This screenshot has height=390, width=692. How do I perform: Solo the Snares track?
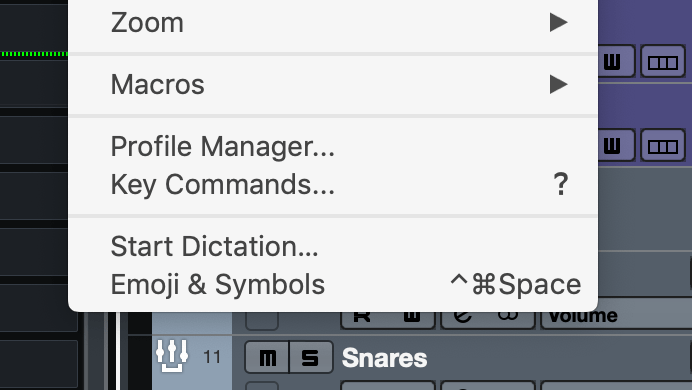tap(311, 357)
